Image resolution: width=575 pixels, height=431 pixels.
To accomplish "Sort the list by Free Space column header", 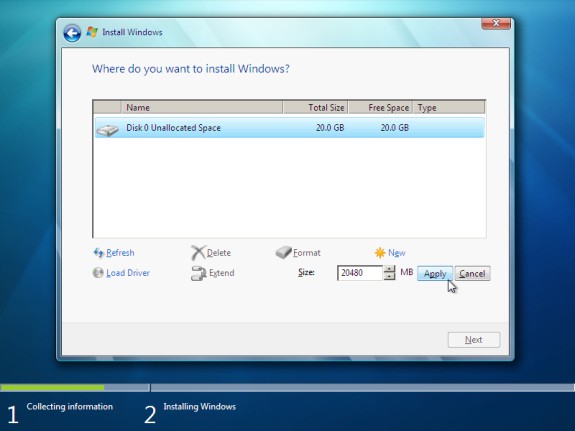I will pos(380,107).
